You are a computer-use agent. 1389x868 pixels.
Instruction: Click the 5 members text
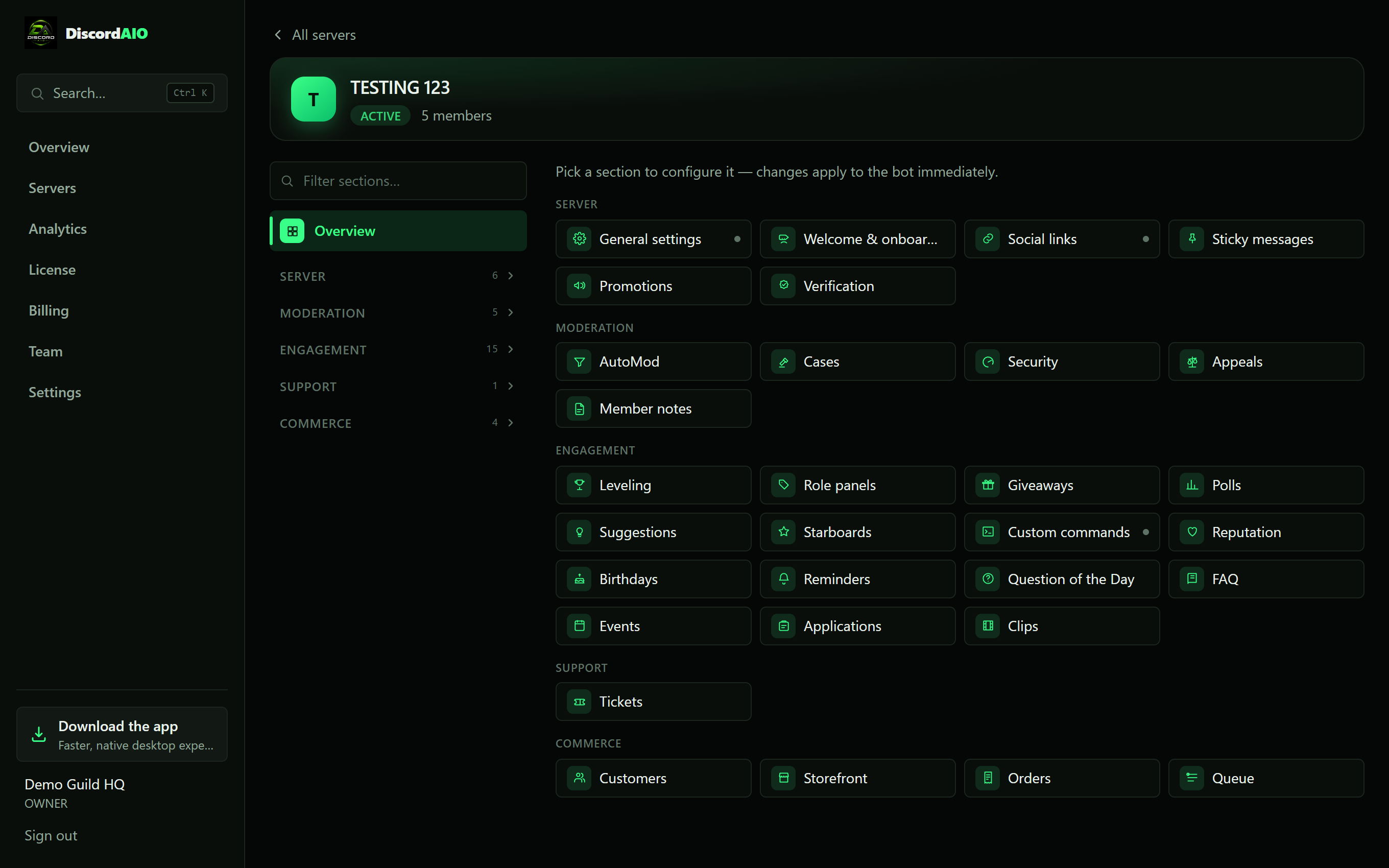click(x=457, y=116)
